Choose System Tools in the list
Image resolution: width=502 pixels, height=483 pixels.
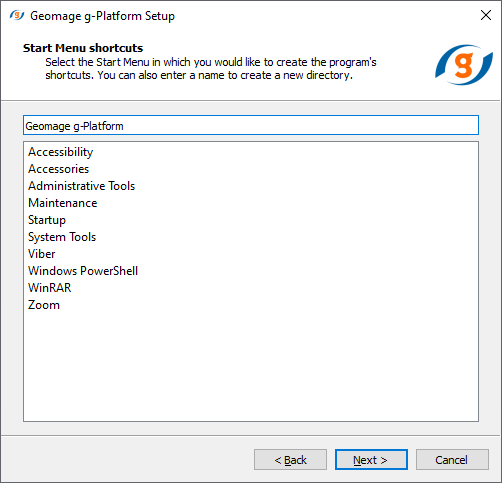(x=62, y=237)
